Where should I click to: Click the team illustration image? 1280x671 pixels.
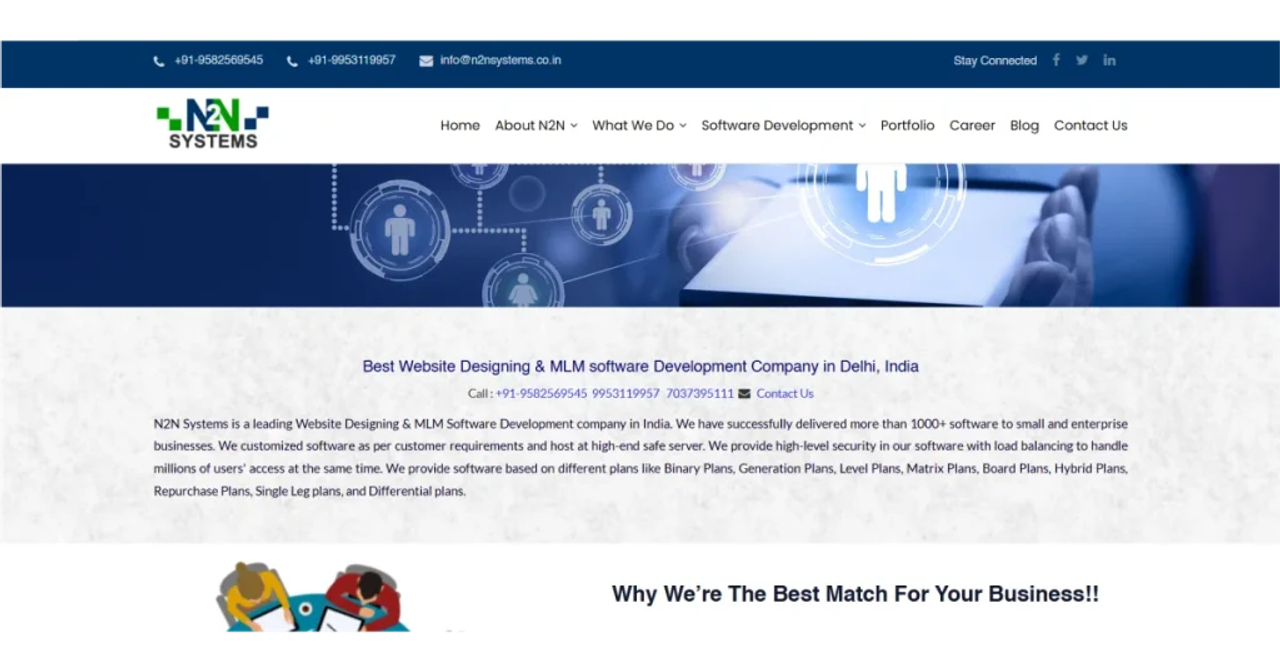click(x=313, y=596)
